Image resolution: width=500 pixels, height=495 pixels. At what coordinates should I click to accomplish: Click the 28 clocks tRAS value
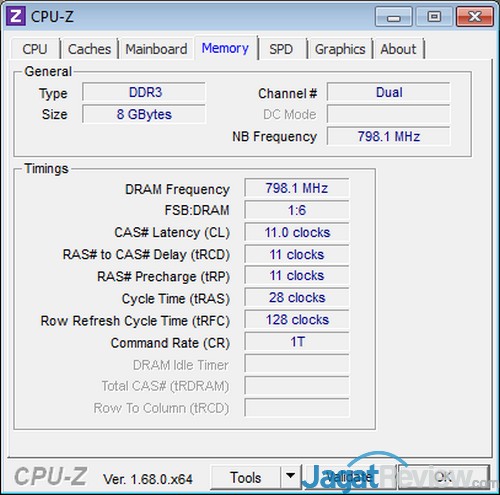pos(297,298)
